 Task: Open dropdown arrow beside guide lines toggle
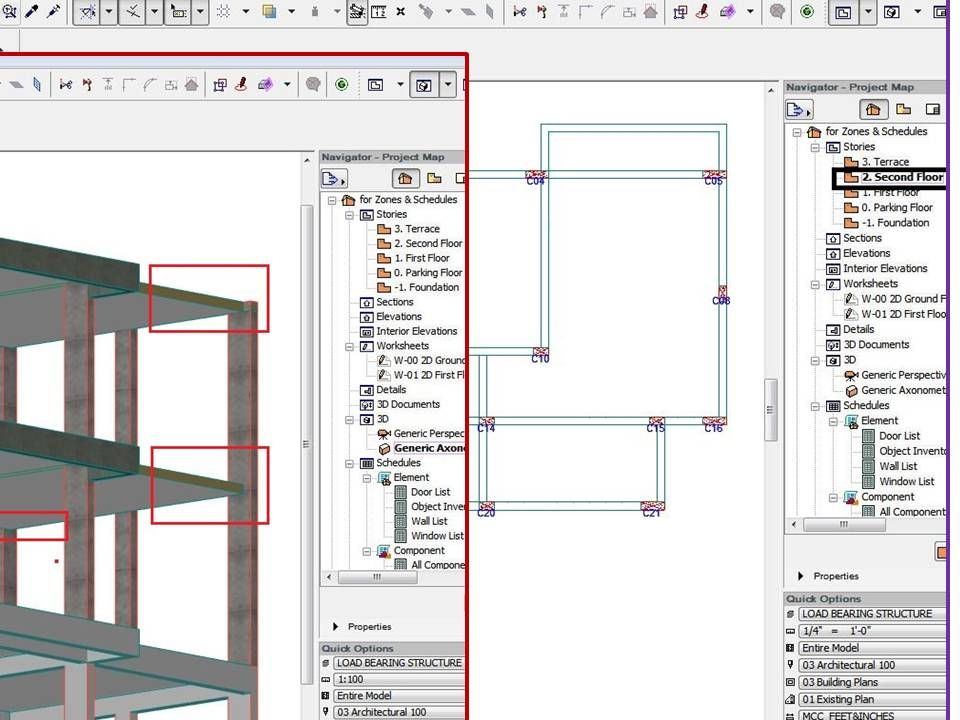[x=108, y=12]
